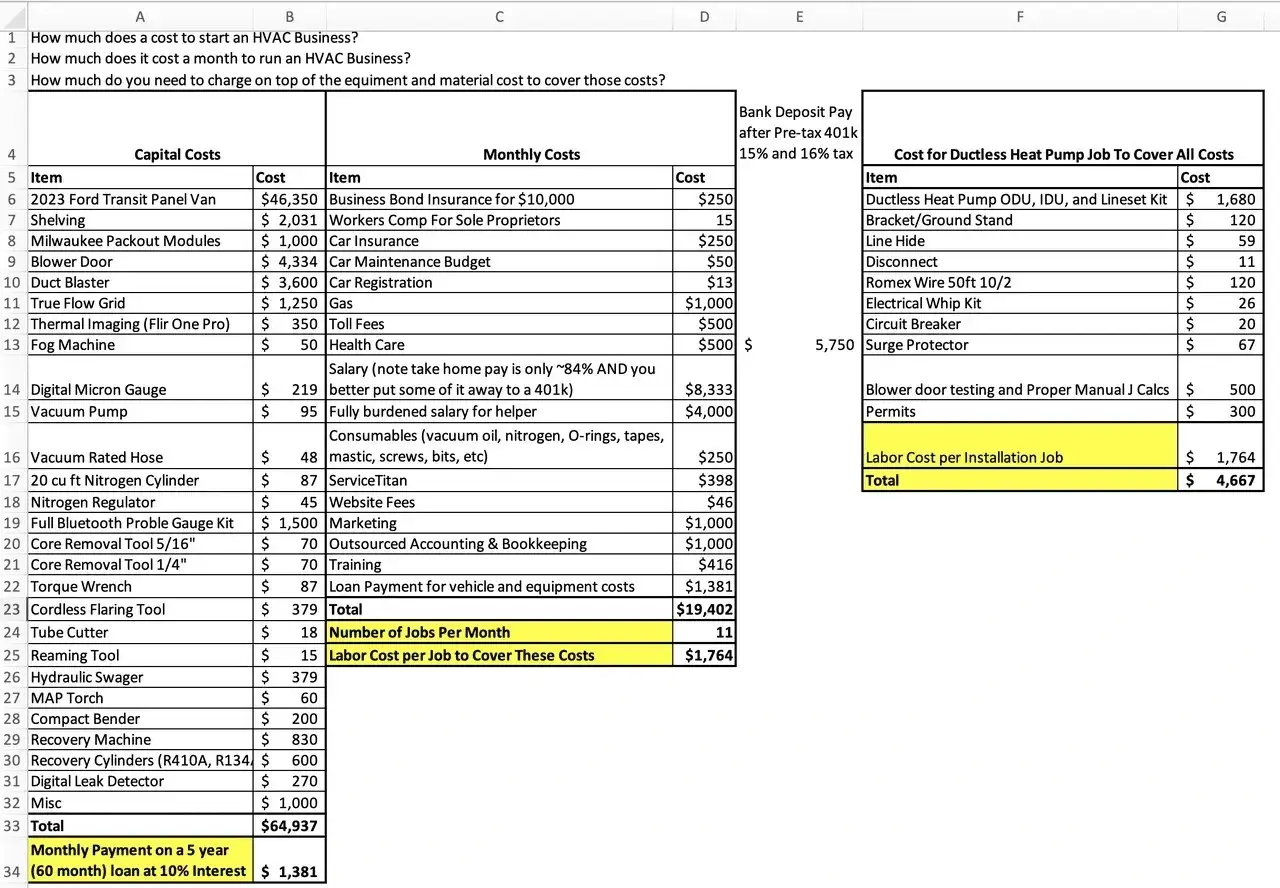Select the 'True Flow Grid' cell
The image size is (1280, 888).
point(141,303)
